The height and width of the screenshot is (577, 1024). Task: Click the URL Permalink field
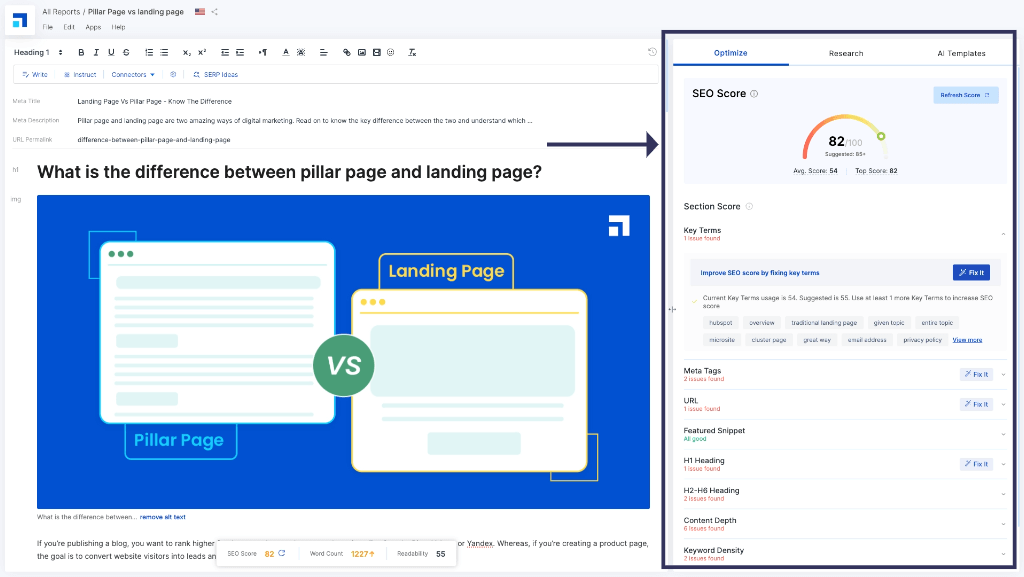point(153,140)
